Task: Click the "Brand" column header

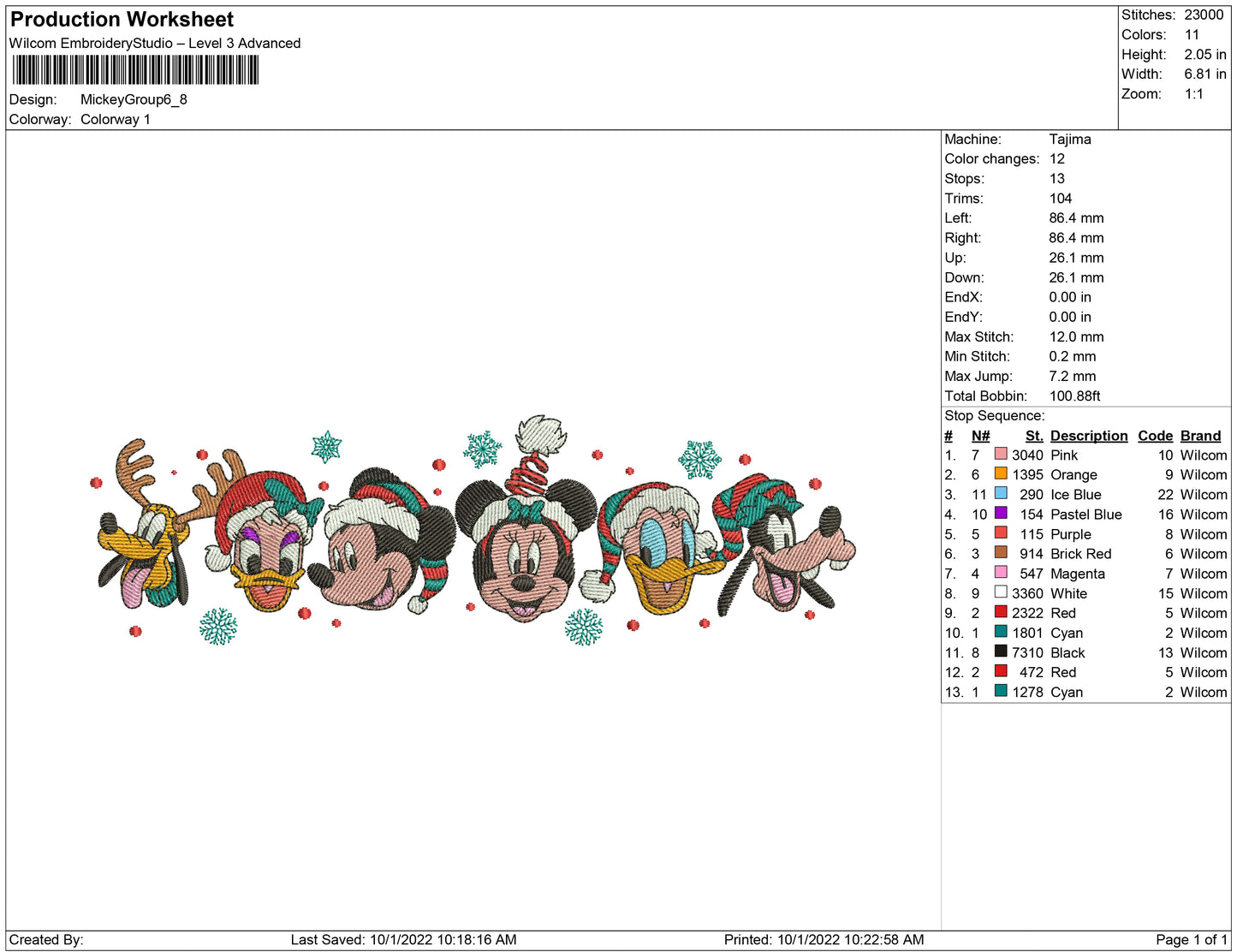Action: [1200, 436]
